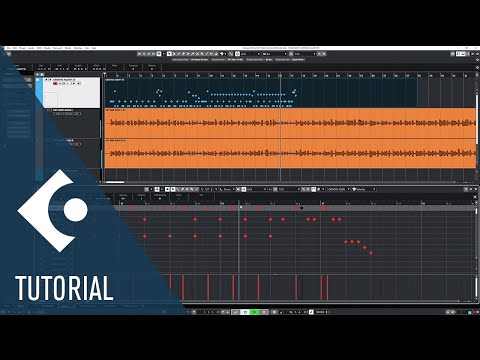Click the open-in-window icon at lower zone top right

click(466, 189)
